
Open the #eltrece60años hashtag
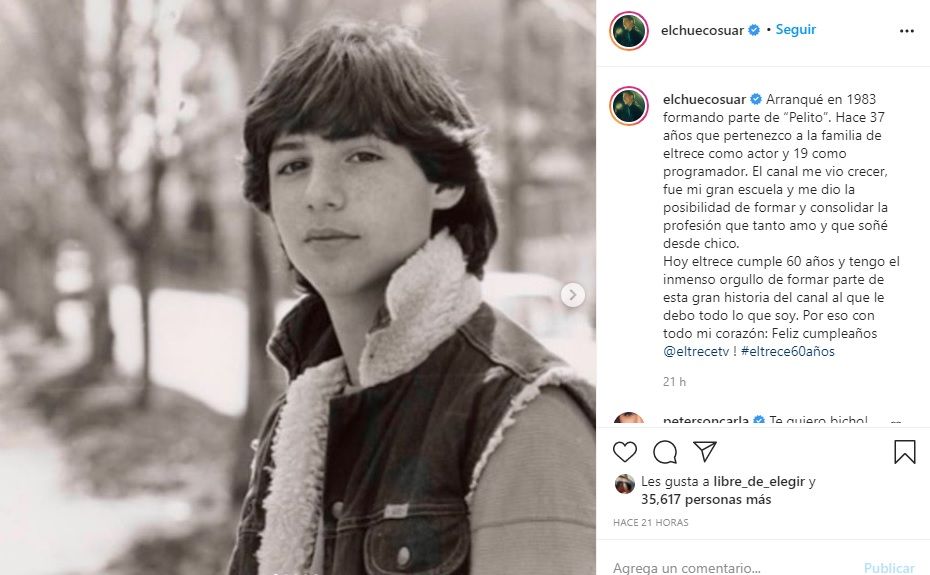[788, 351]
